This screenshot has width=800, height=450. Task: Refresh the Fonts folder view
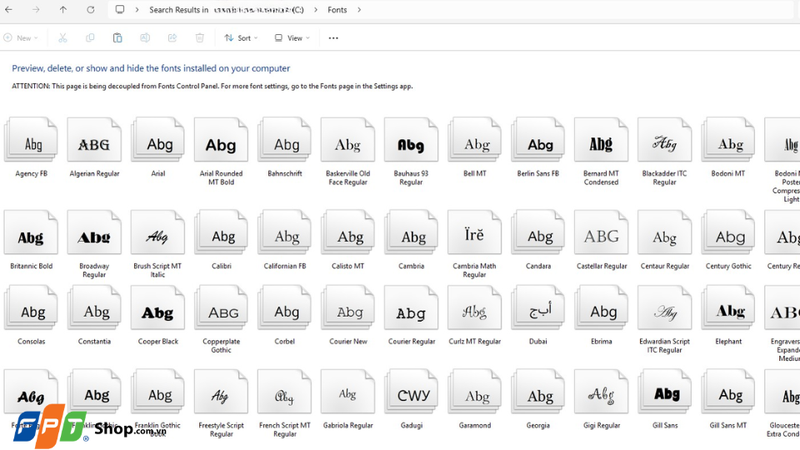click(x=90, y=10)
